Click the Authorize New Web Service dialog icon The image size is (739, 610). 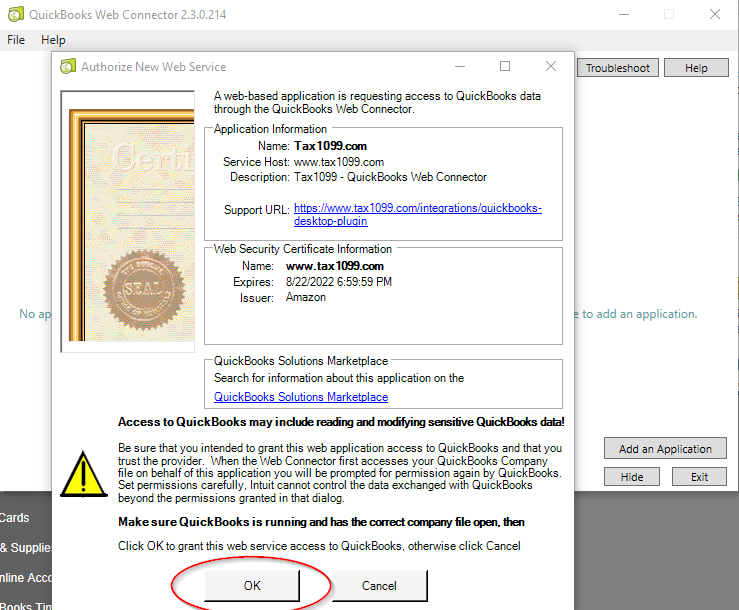[x=68, y=66]
